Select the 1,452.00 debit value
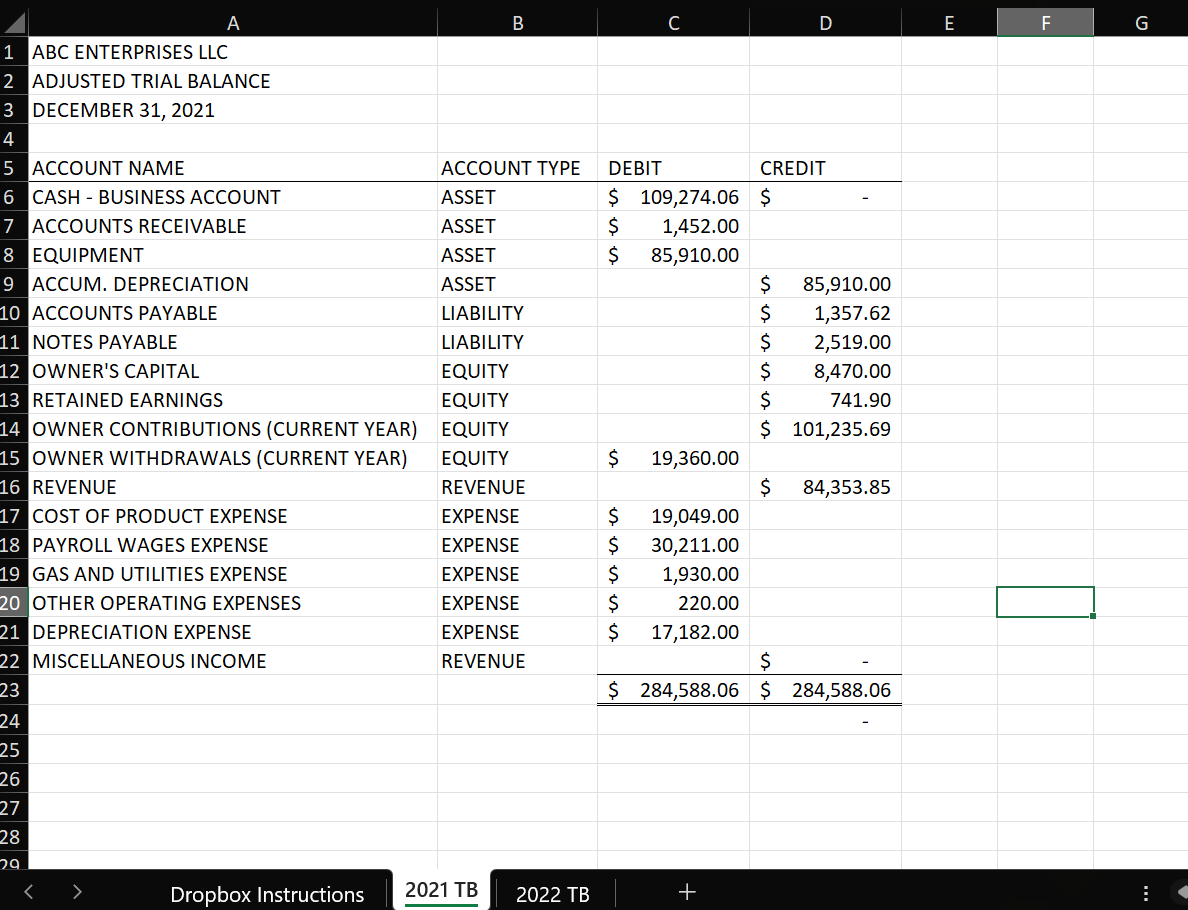Image resolution: width=1188 pixels, height=910 pixels. pyautogui.click(x=674, y=226)
